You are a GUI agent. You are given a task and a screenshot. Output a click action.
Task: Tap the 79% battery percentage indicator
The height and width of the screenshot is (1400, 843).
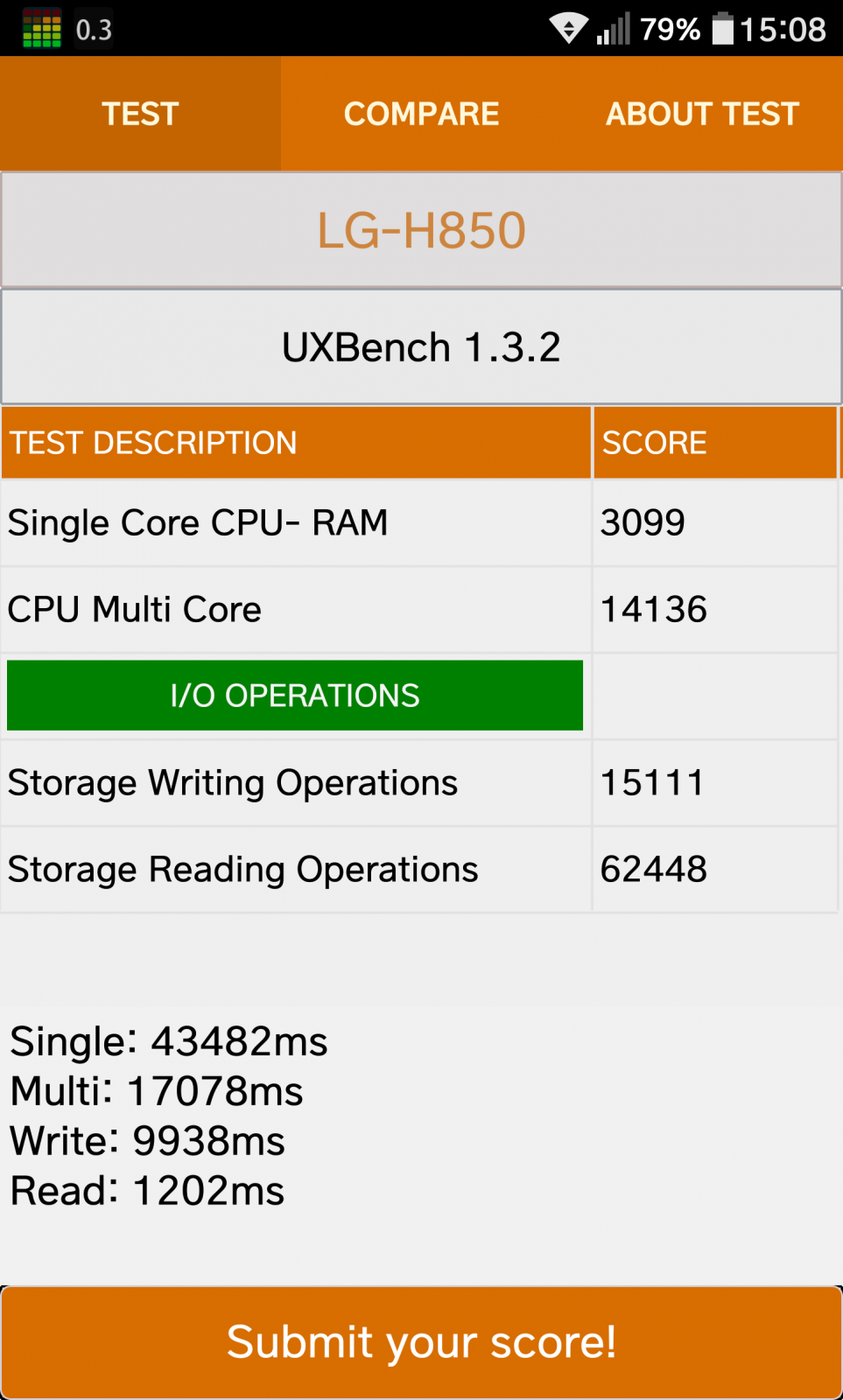(x=670, y=30)
